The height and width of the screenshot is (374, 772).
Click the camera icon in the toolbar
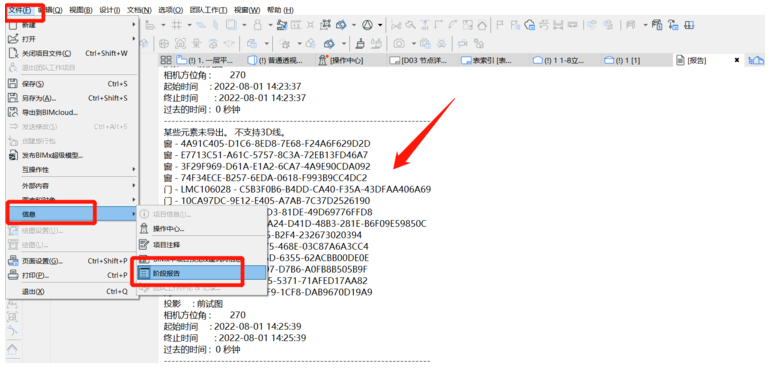pos(398,43)
